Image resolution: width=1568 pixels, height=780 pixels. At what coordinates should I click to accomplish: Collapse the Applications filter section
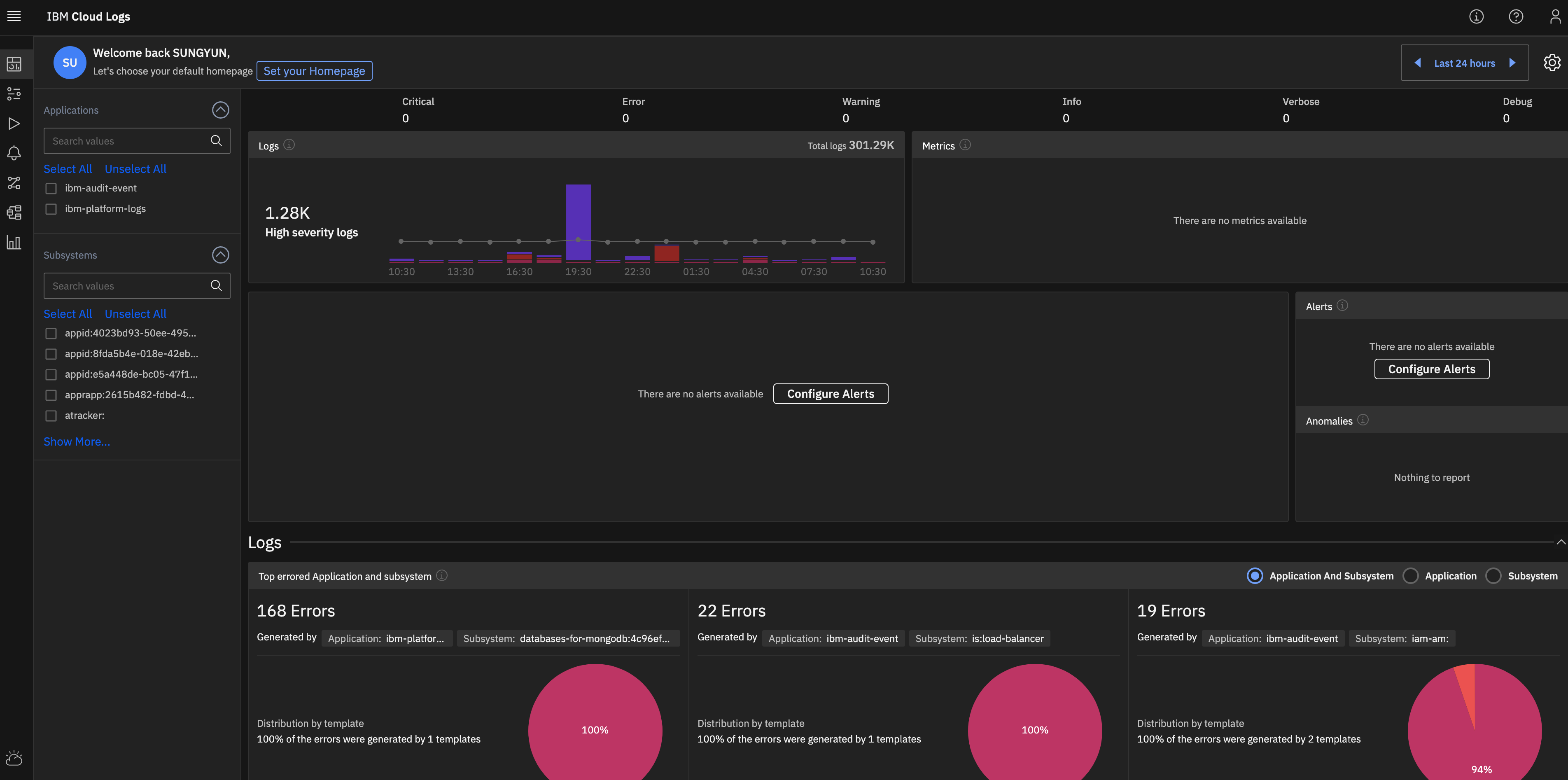pos(220,110)
